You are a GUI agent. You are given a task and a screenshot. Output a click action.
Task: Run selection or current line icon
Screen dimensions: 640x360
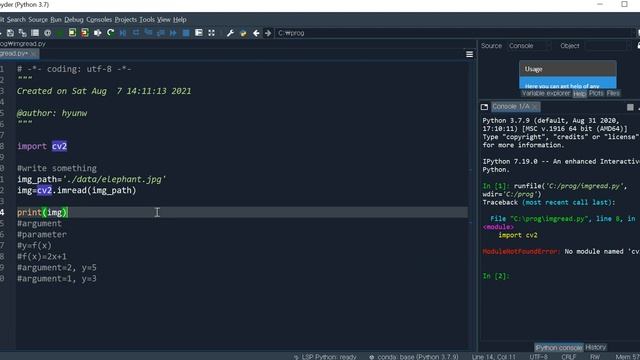point(98,33)
